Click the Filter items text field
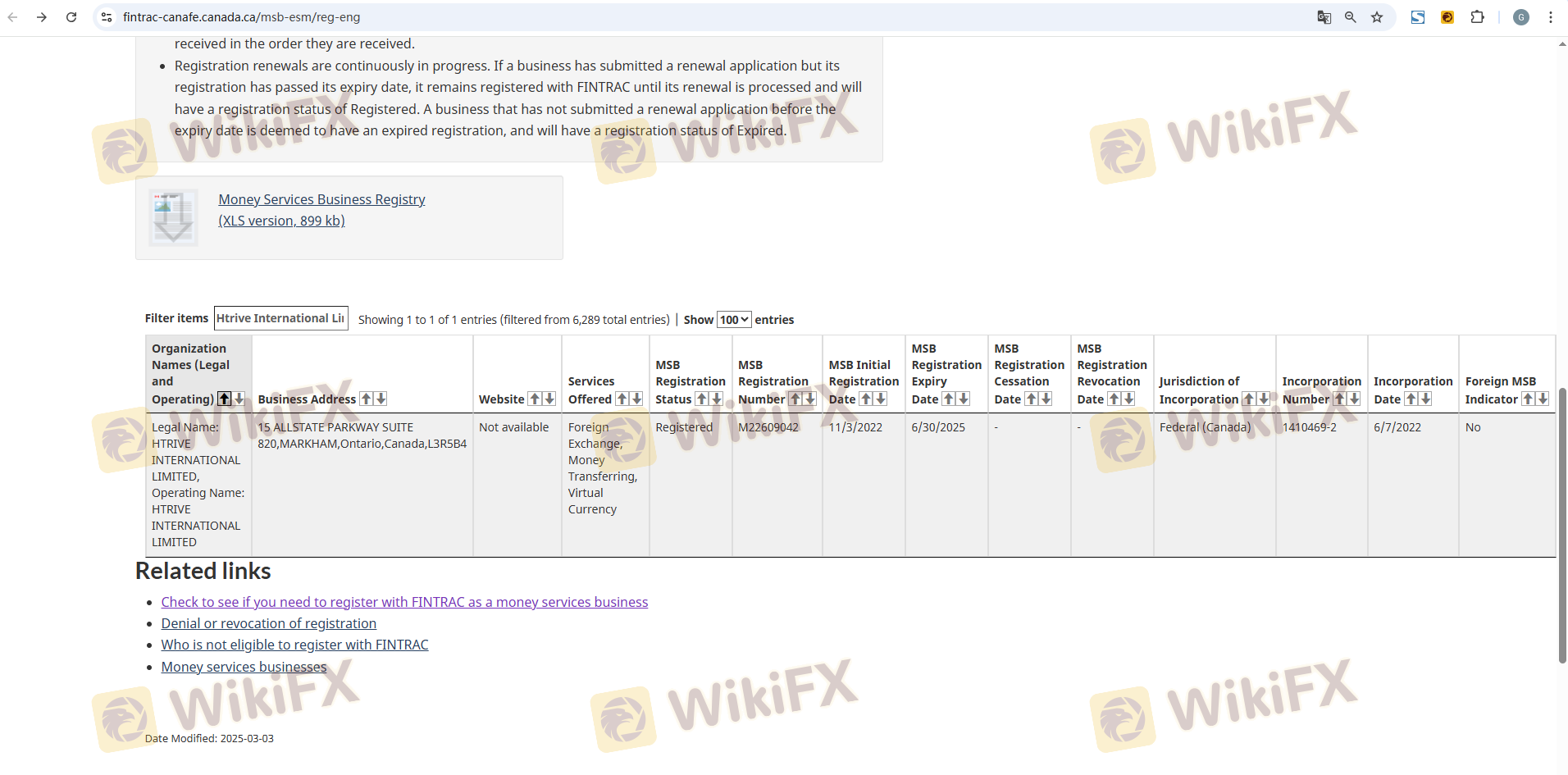The height and width of the screenshot is (775, 1568). point(280,318)
